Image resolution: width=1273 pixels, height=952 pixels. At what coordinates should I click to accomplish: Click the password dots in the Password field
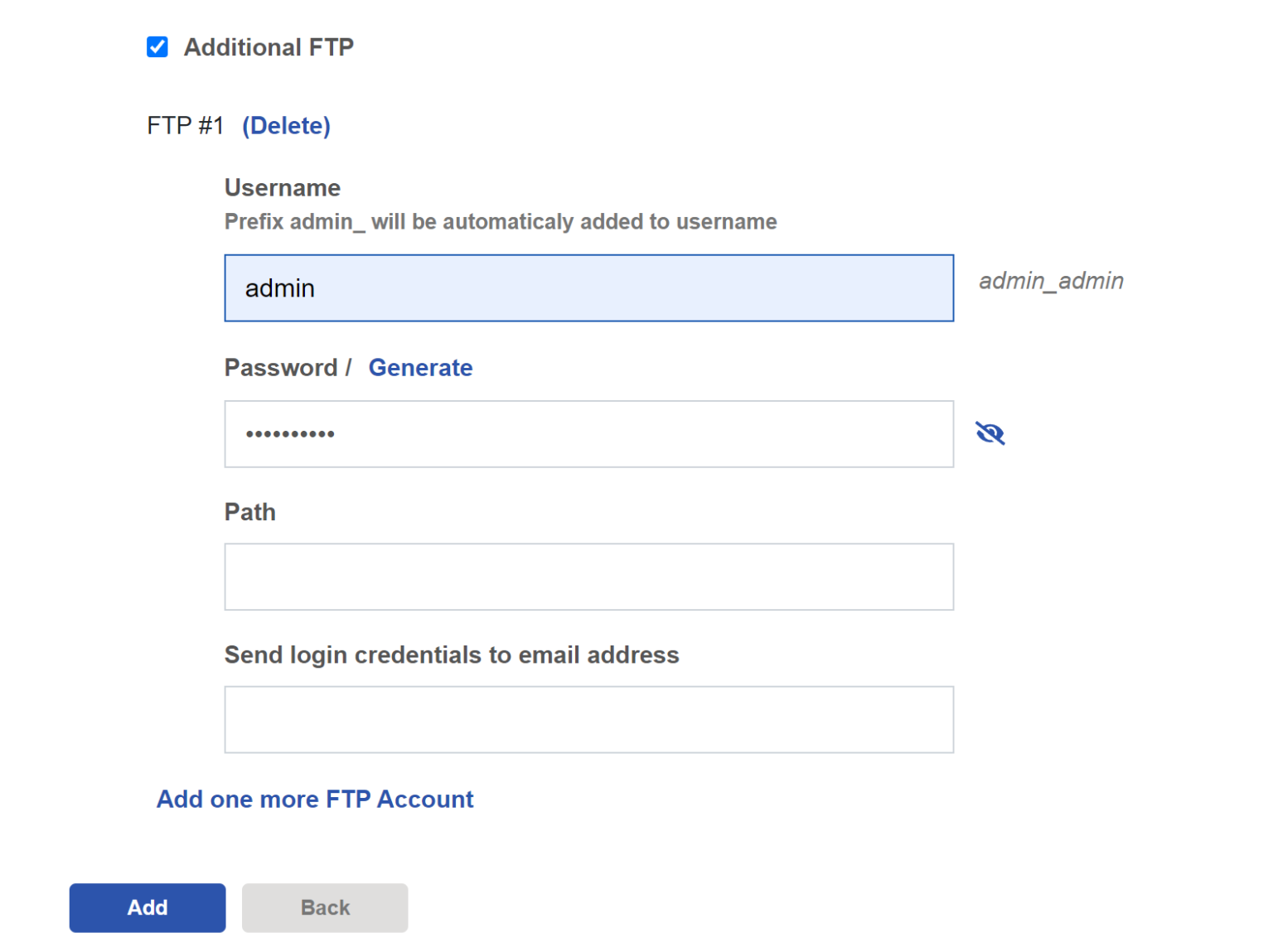click(x=290, y=434)
